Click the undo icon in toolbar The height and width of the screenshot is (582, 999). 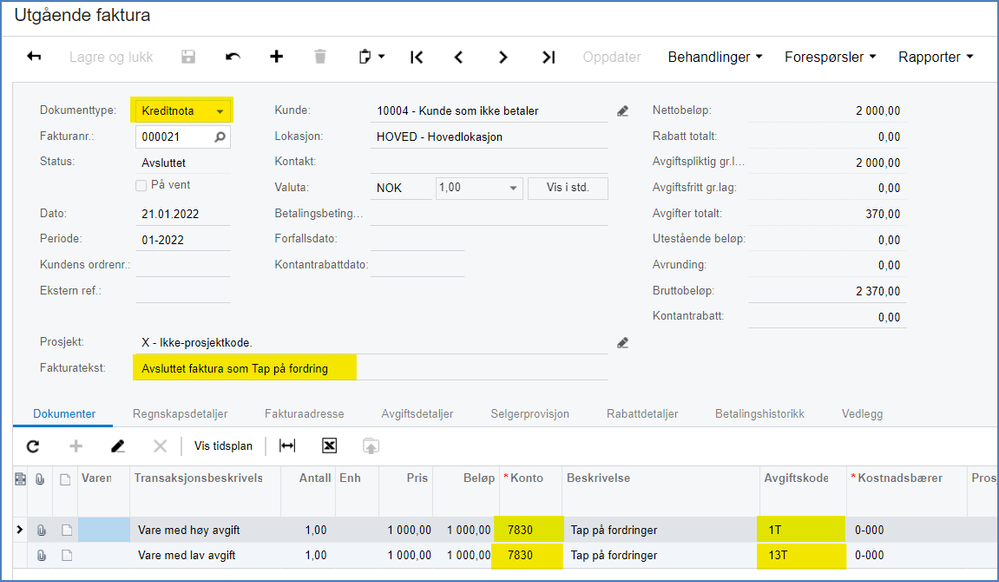click(233, 57)
